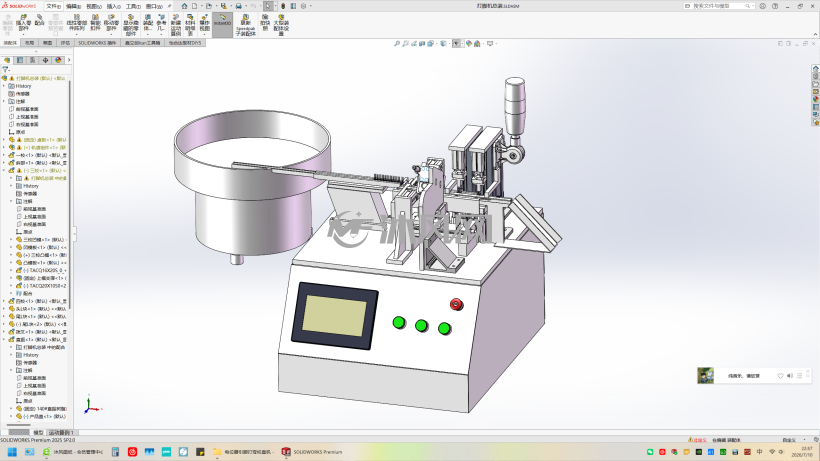Click the Smart Fasteners (智能扣件) icon
This screenshot has width=820, height=461.
pyautogui.click(x=95, y=22)
